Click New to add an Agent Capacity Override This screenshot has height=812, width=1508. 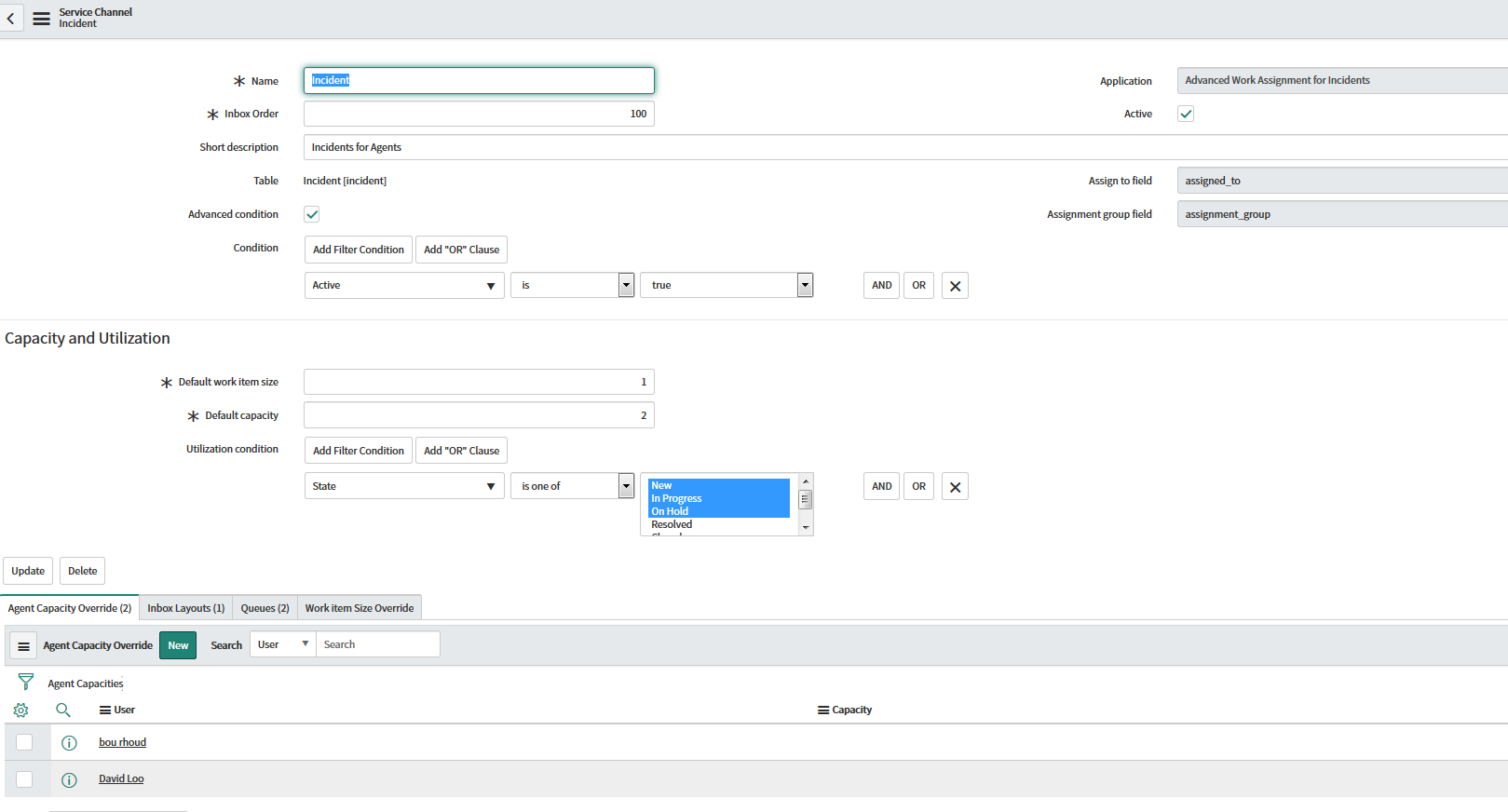pos(178,645)
